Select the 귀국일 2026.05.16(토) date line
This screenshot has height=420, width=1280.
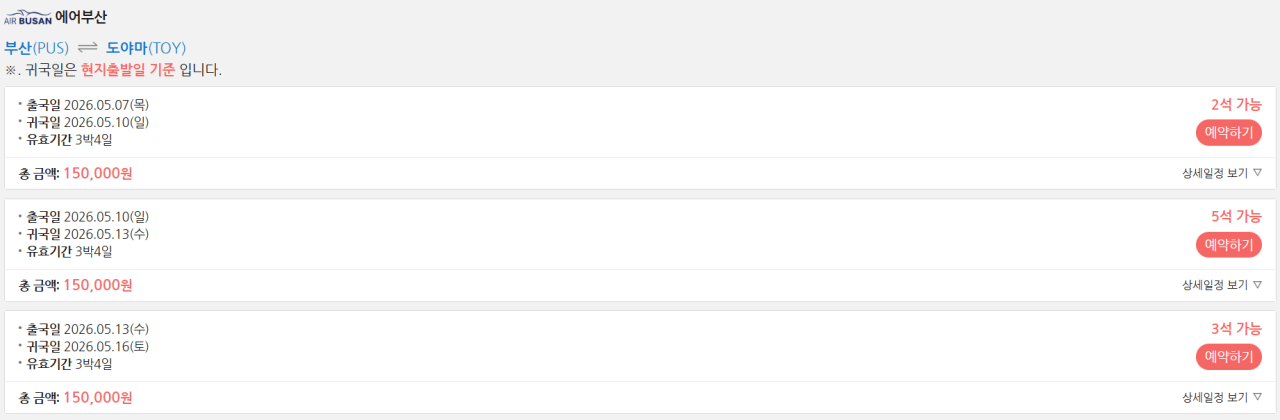[87, 346]
